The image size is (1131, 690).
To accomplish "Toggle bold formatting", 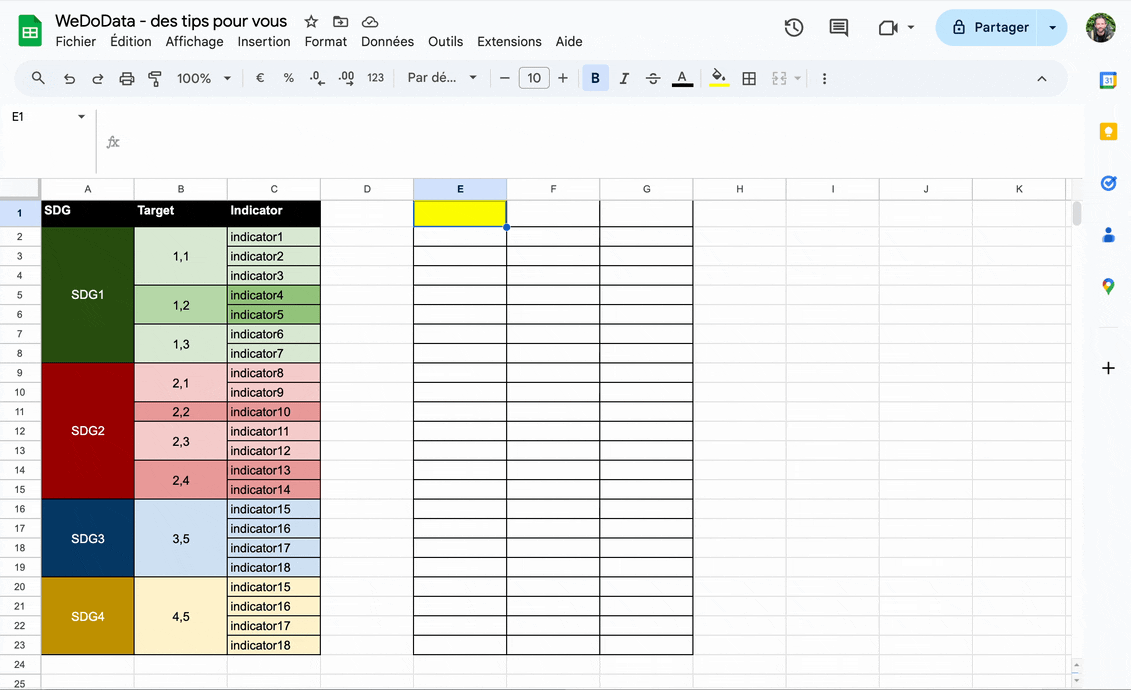I will click(x=596, y=78).
